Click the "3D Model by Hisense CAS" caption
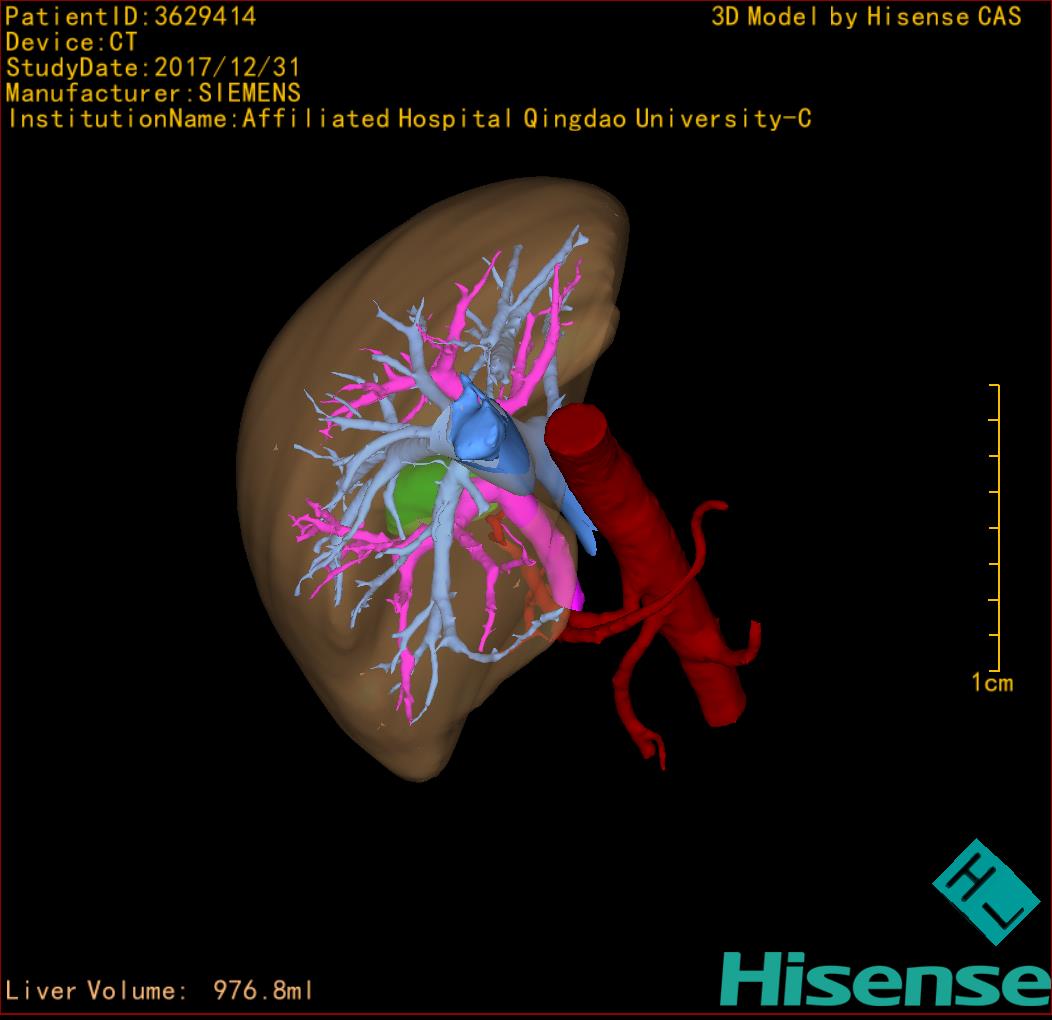1052x1020 pixels. click(x=866, y=16)
